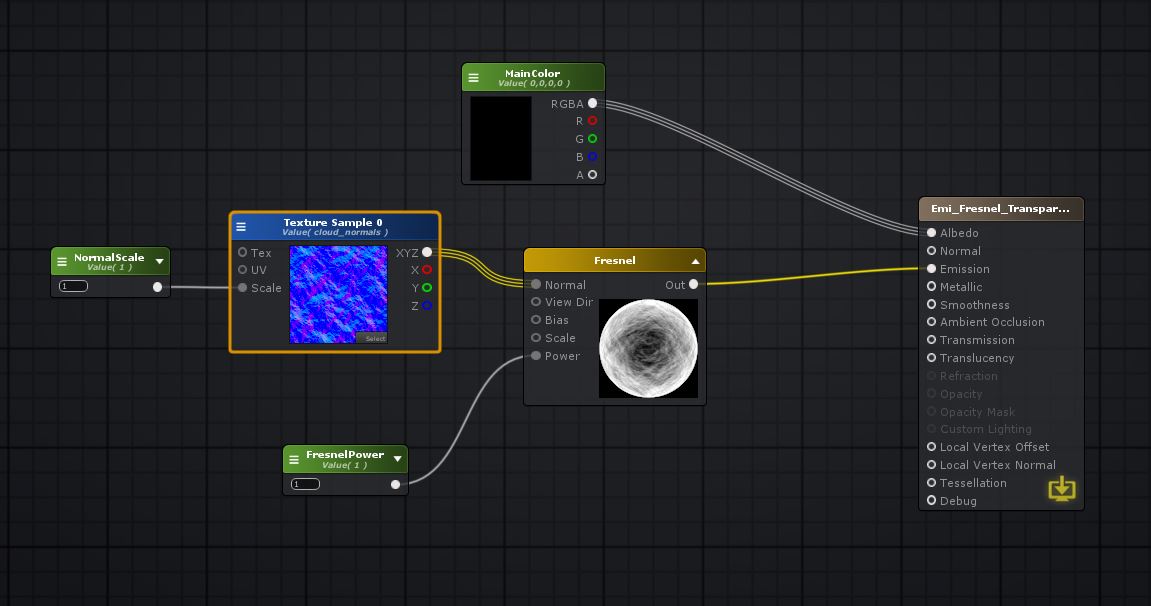The width and height of the screenshot is (1151, 606).
Task: Click Texture Sample Scale input port
Action: 242,288
